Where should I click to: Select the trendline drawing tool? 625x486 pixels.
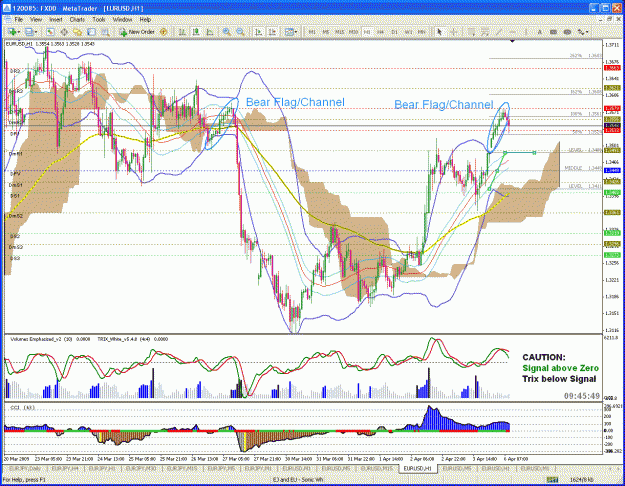[x=499, y=32]
